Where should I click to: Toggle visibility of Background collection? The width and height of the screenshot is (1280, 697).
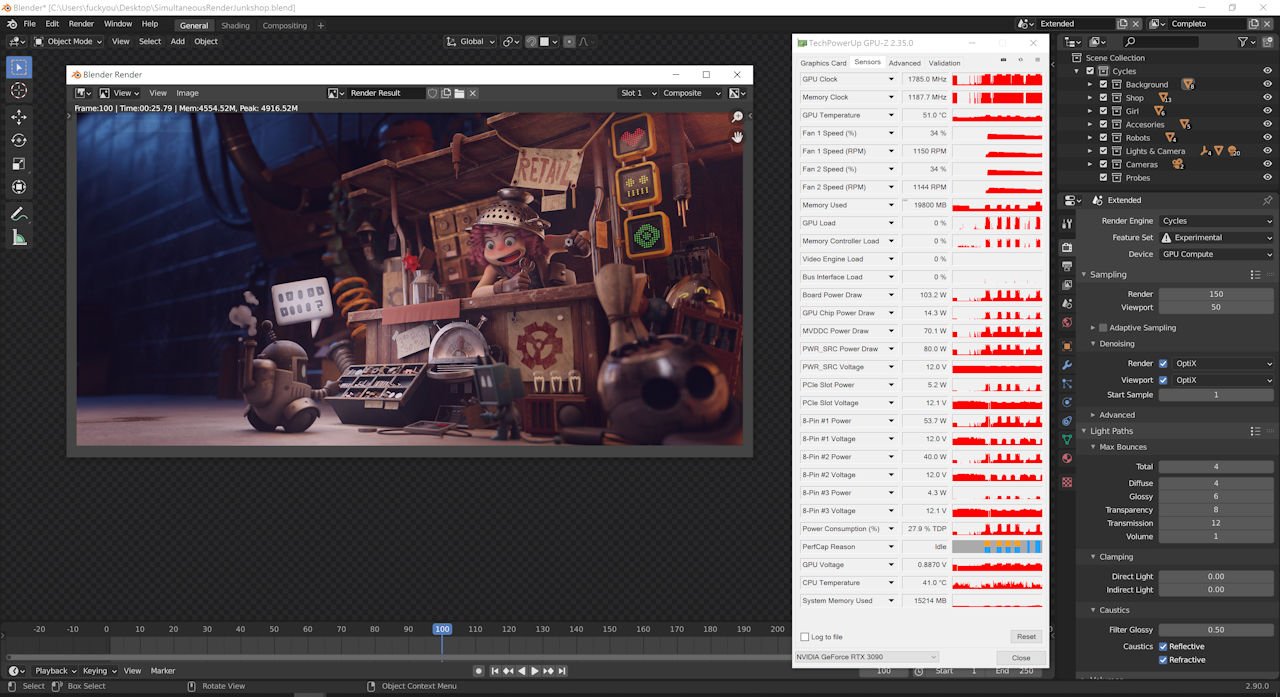click(x=1267, y=84)
